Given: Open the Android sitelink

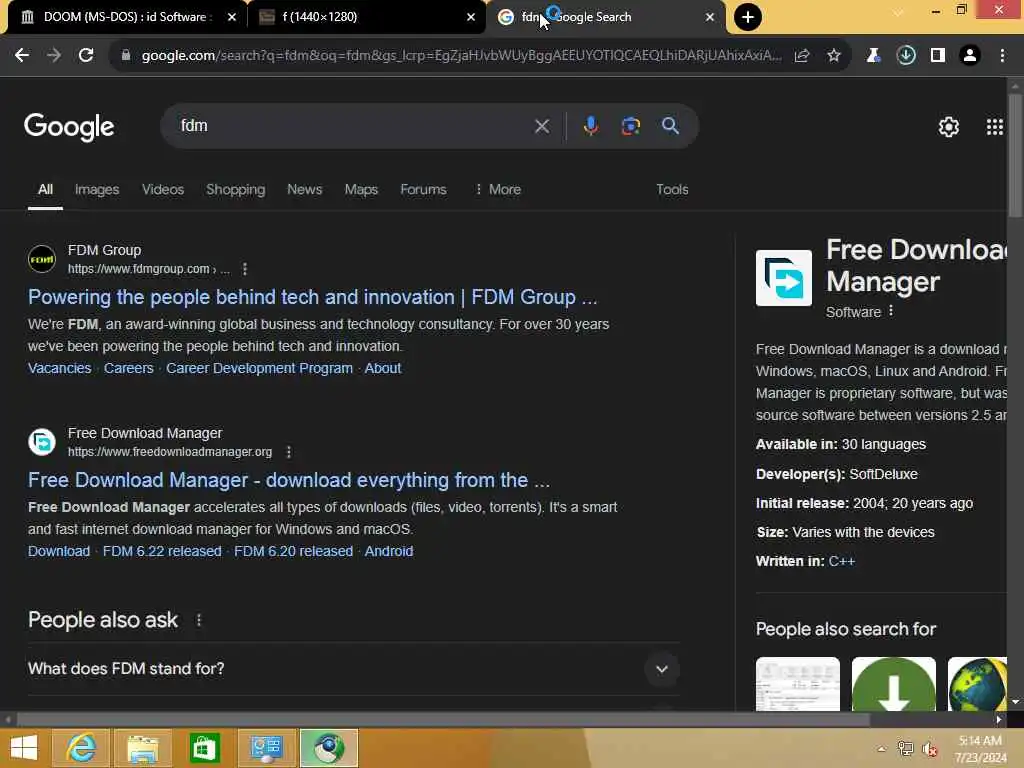Looking at the screenshot, I should click(x=389, y=551).
